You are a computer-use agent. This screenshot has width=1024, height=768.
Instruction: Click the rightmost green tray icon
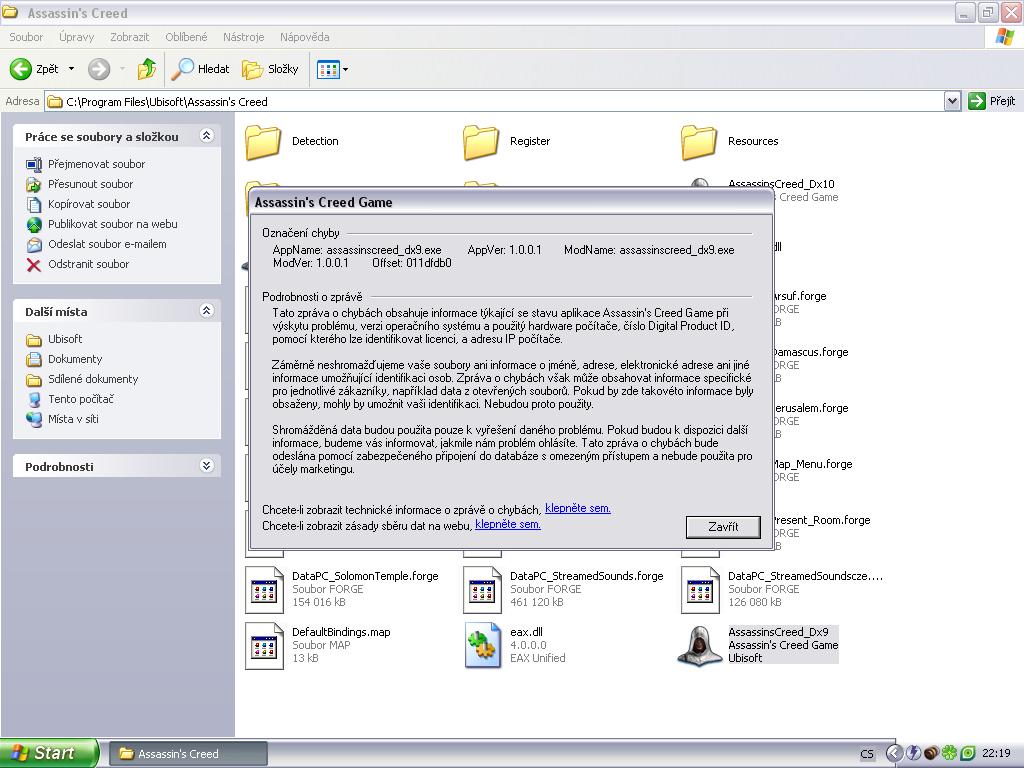968,754
